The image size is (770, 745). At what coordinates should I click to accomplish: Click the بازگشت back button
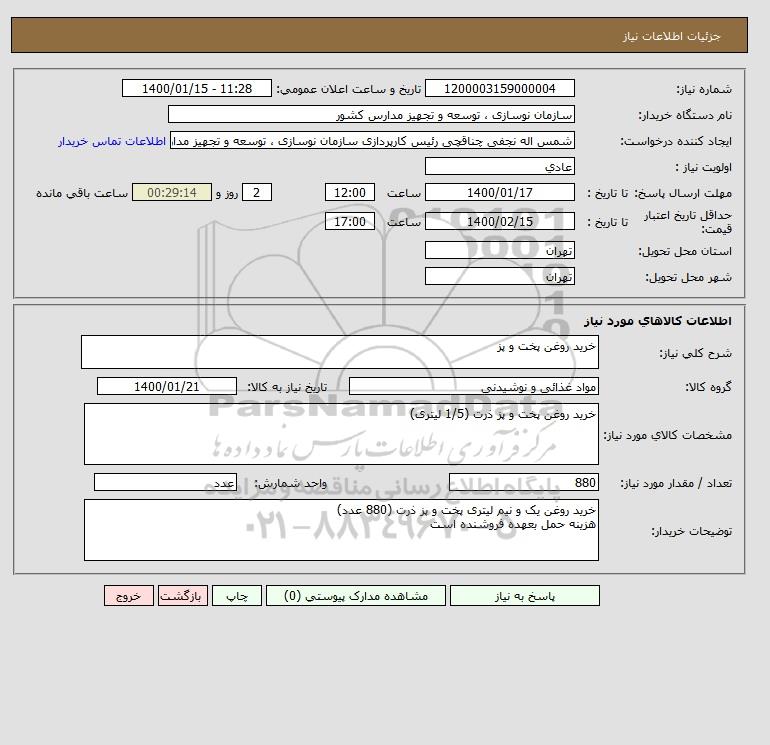pyautogui.click(x=183, y=596)
